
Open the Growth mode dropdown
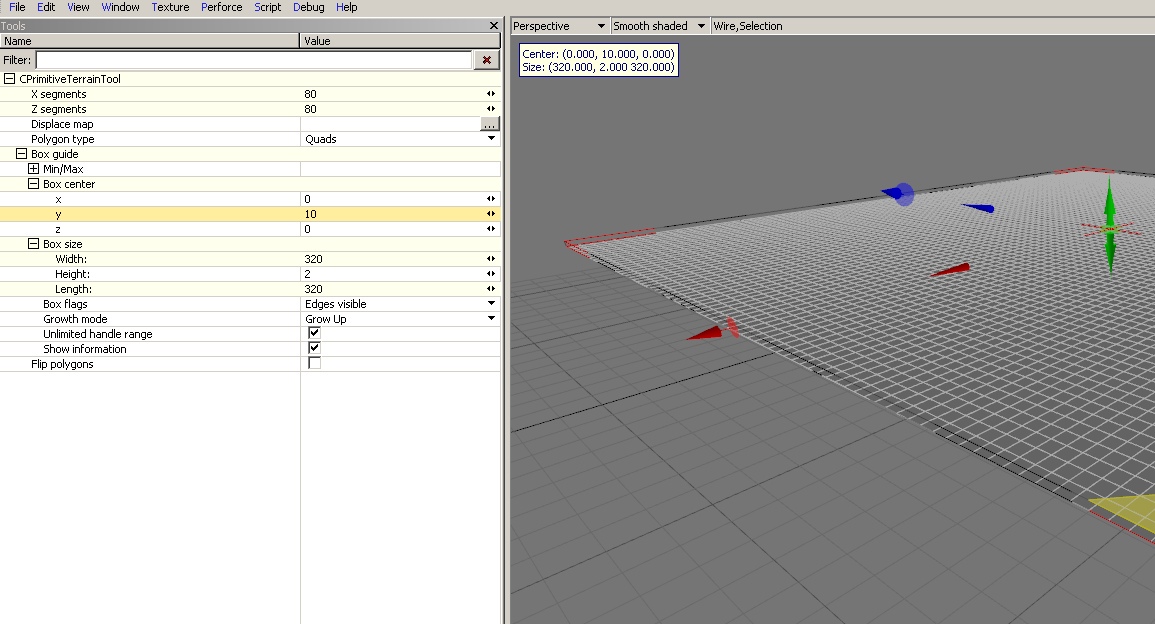click(491, 318)
